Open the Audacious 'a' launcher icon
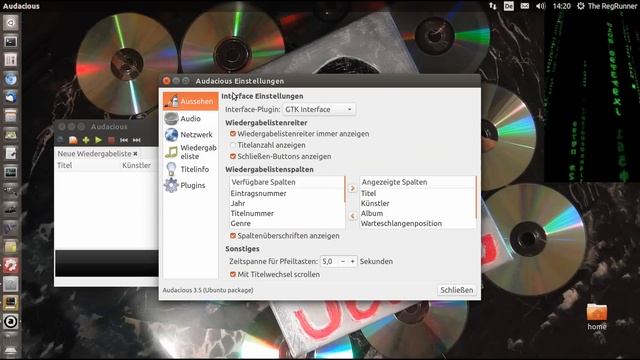 click(x=11, y=322)
